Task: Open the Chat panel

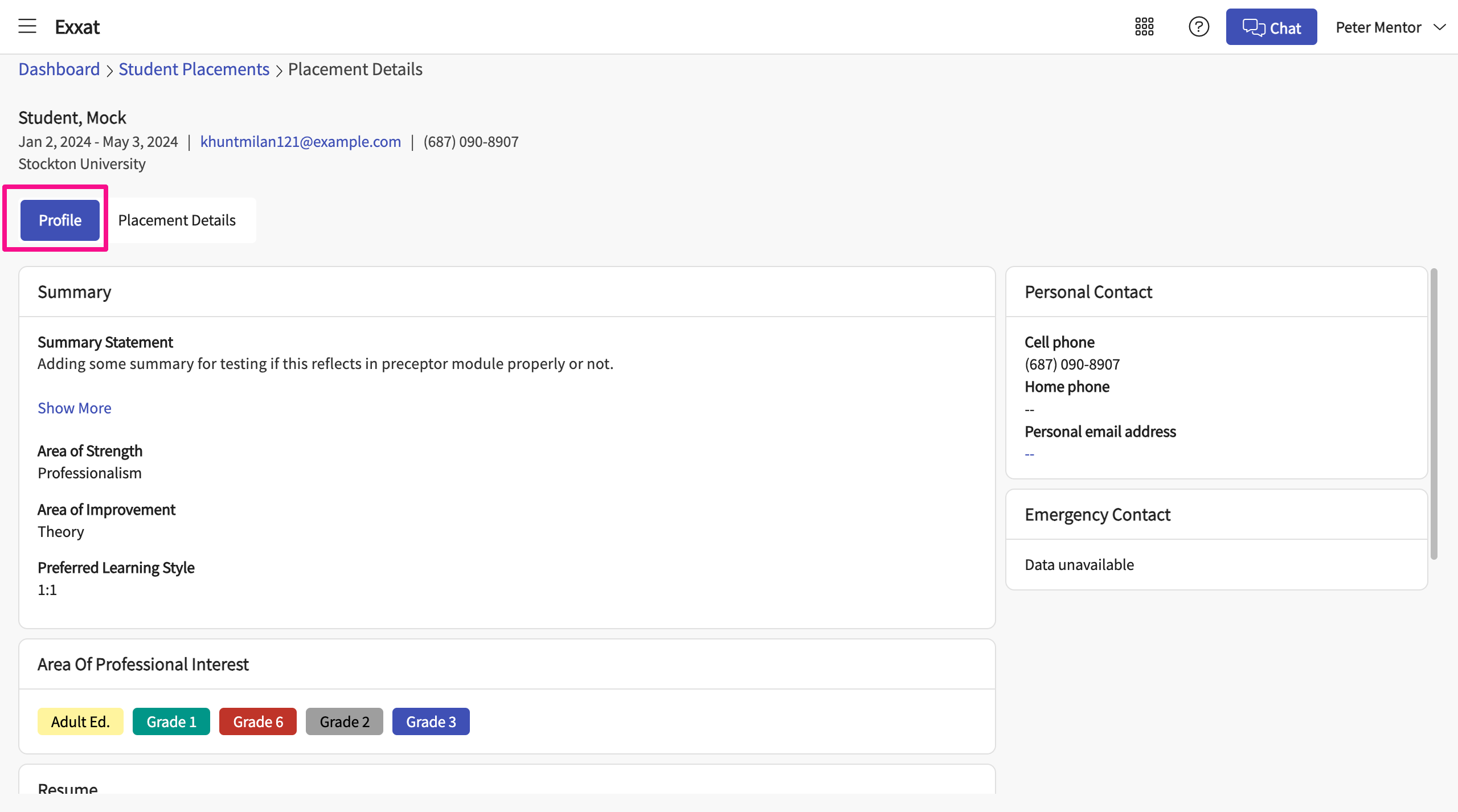Action: (x=1271, y=27)
